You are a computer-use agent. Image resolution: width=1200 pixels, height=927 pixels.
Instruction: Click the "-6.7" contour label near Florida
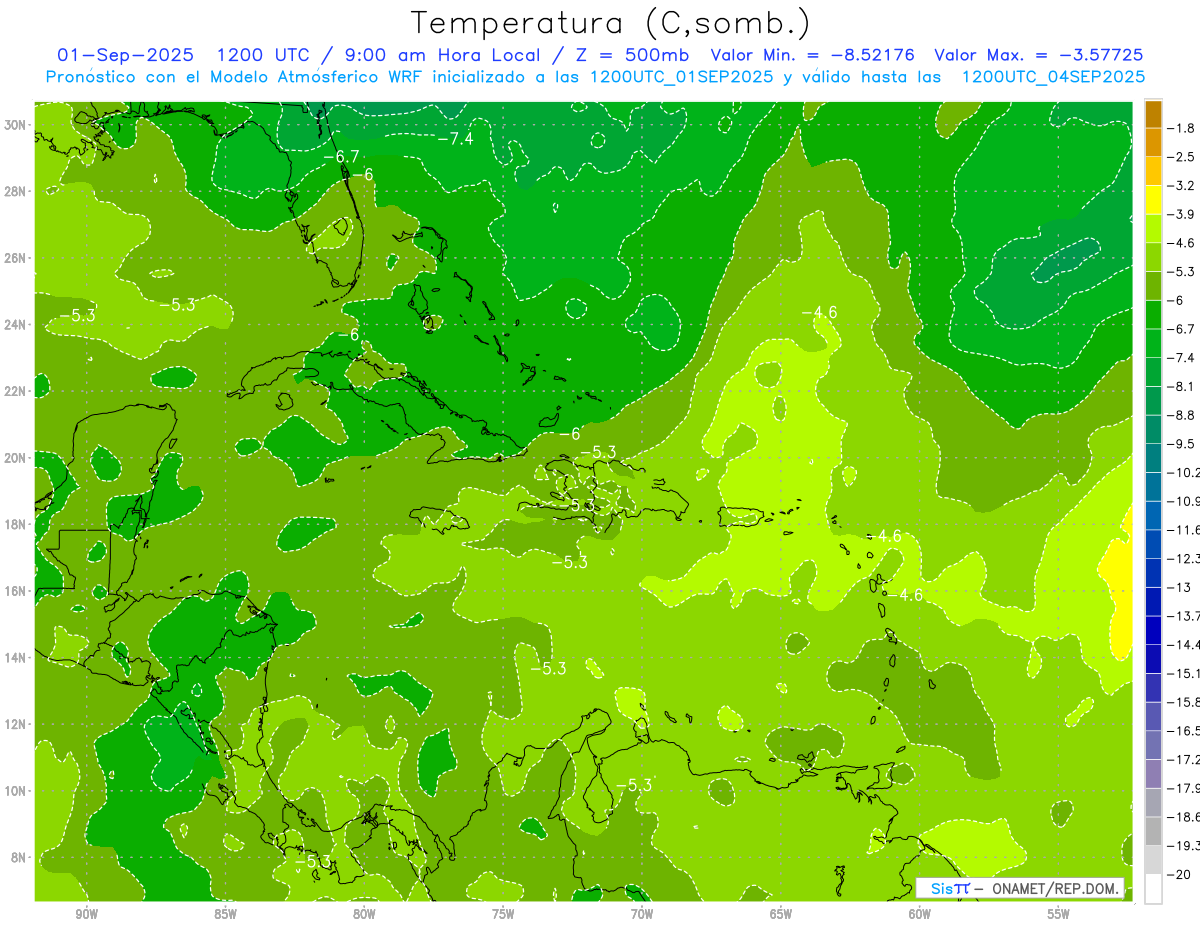tap(341, 157)
